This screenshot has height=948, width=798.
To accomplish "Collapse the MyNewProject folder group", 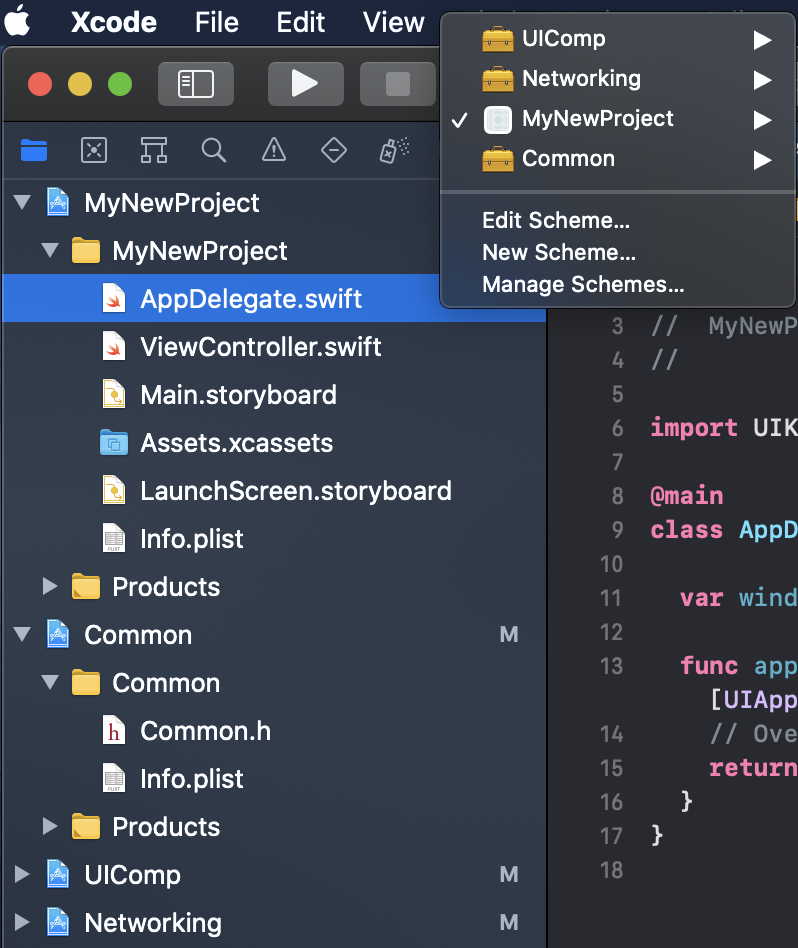I will coord(50,250).
